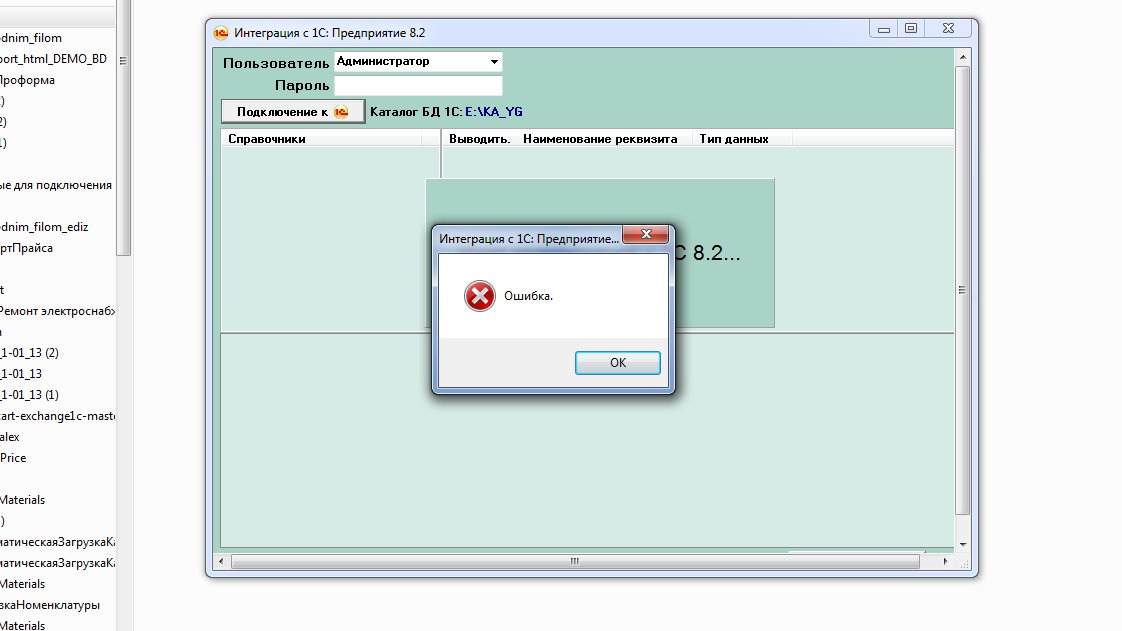The width and height of the screenshot is (1122, 631).
Task: Click the E:\KA_YG database catalog path
Action: pyautogui.click(x=494, y=112)
